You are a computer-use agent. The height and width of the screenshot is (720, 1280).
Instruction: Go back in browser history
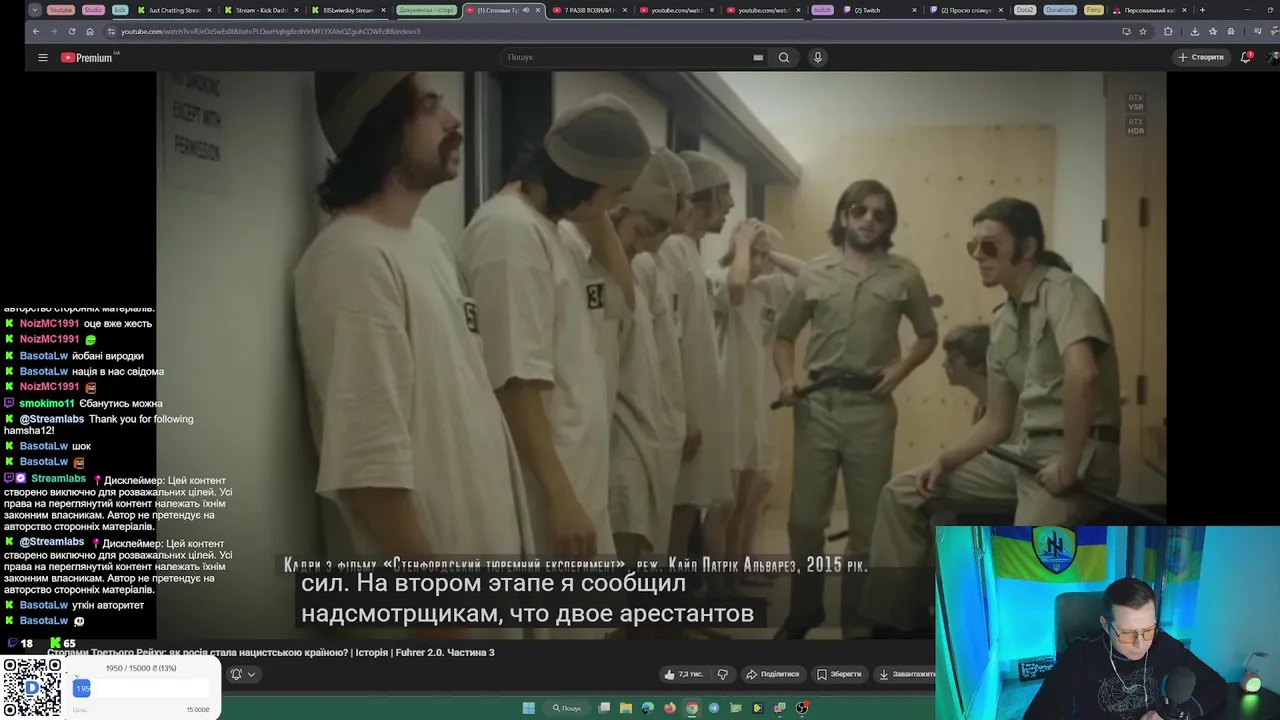click(36, 31)
